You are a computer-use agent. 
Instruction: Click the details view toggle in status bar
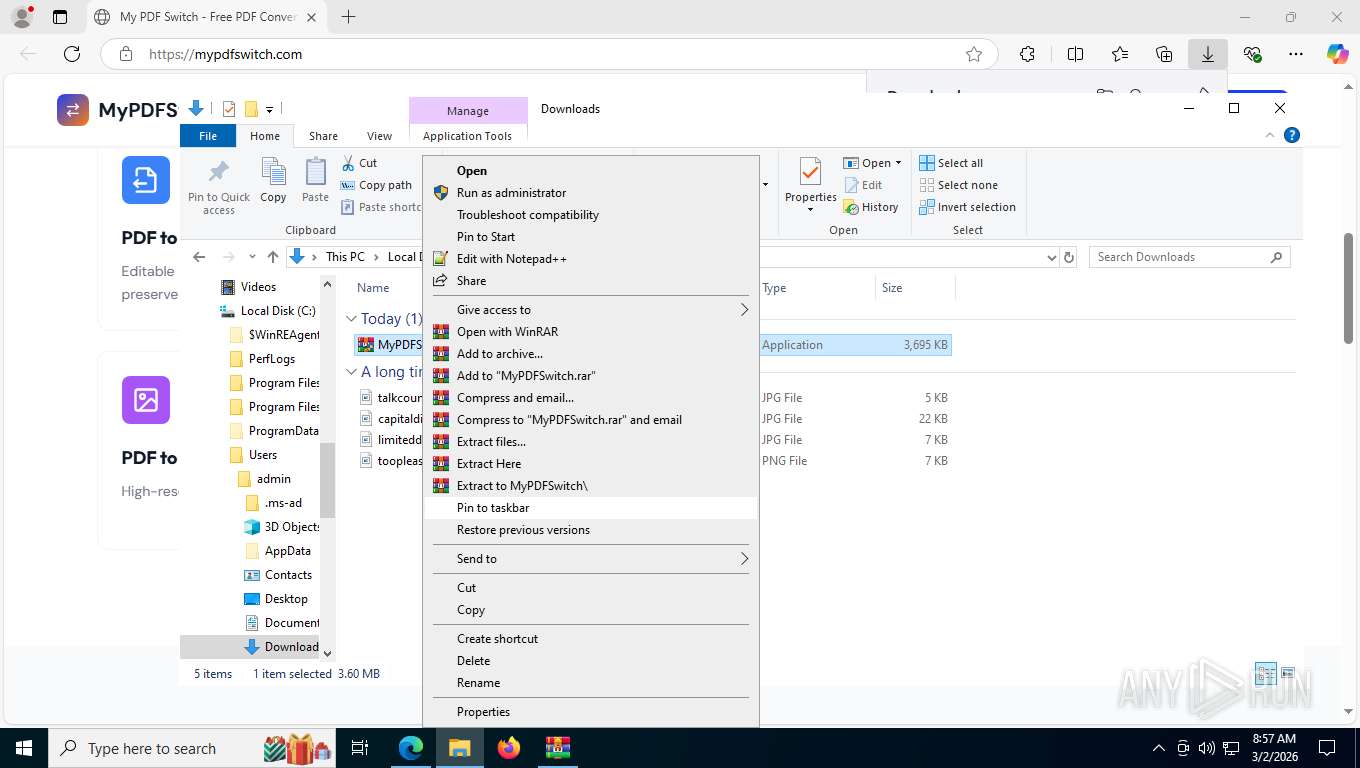click(x=1266, y=673)
